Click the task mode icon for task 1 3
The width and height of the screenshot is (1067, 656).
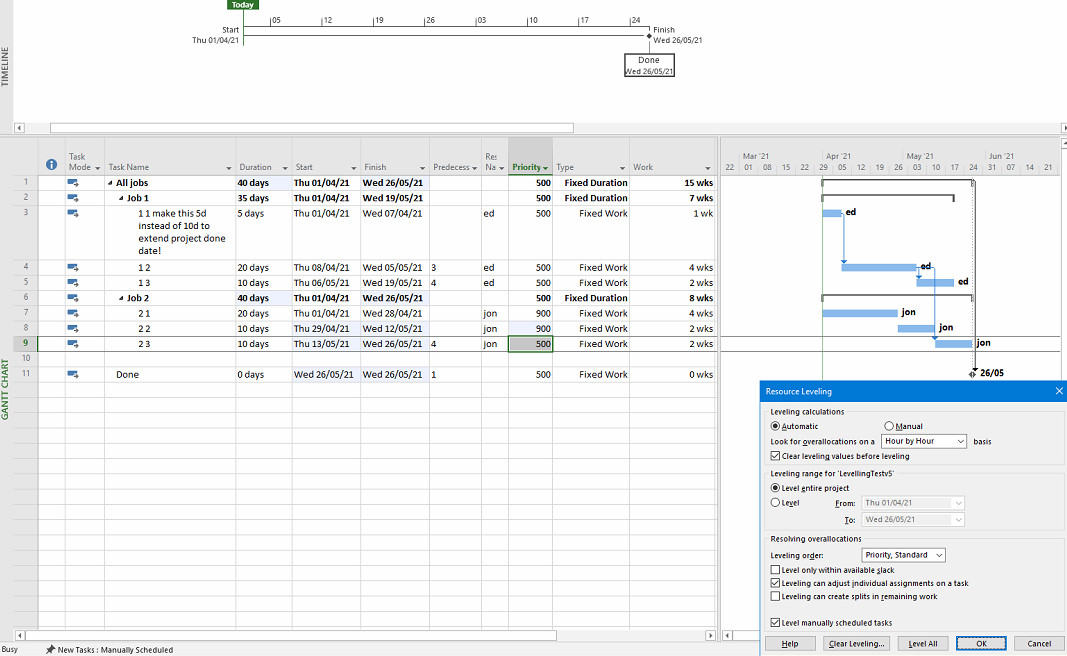pyautogui.click(x=73, y=282)
